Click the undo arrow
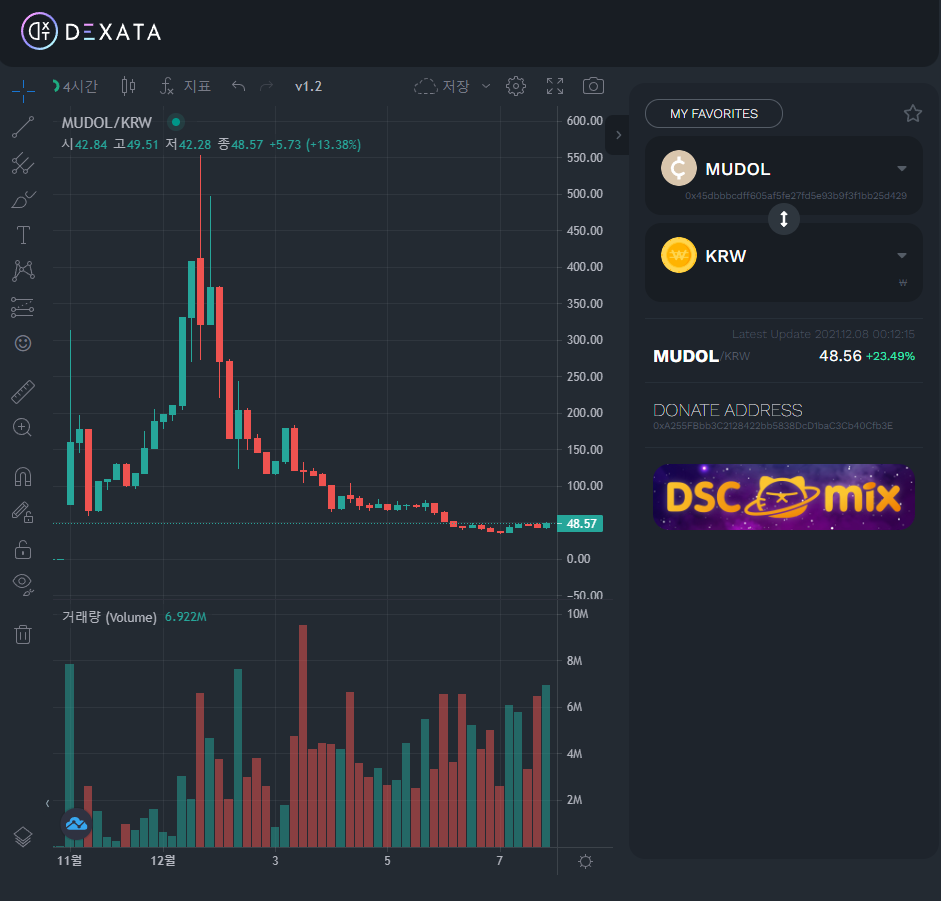Viewport: 941px width, 901px height. (x=238, y=86)
